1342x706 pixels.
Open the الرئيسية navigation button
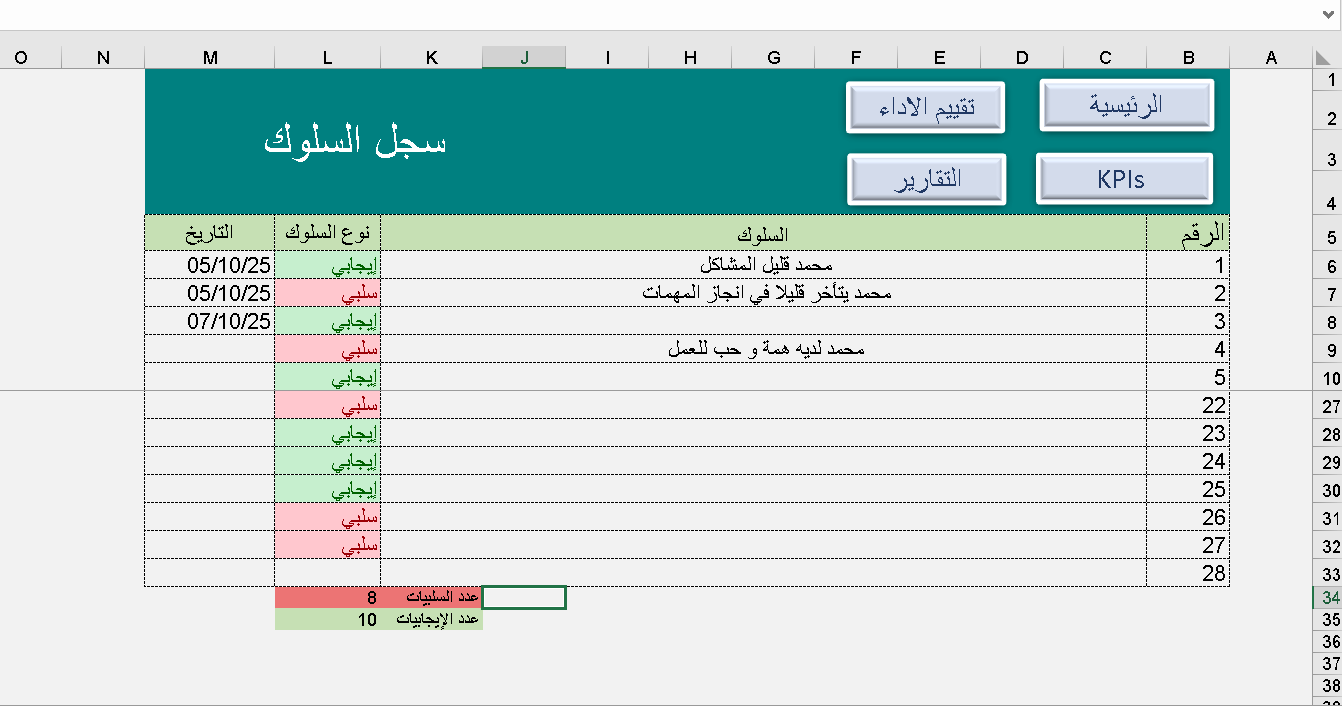(1124, 105)
